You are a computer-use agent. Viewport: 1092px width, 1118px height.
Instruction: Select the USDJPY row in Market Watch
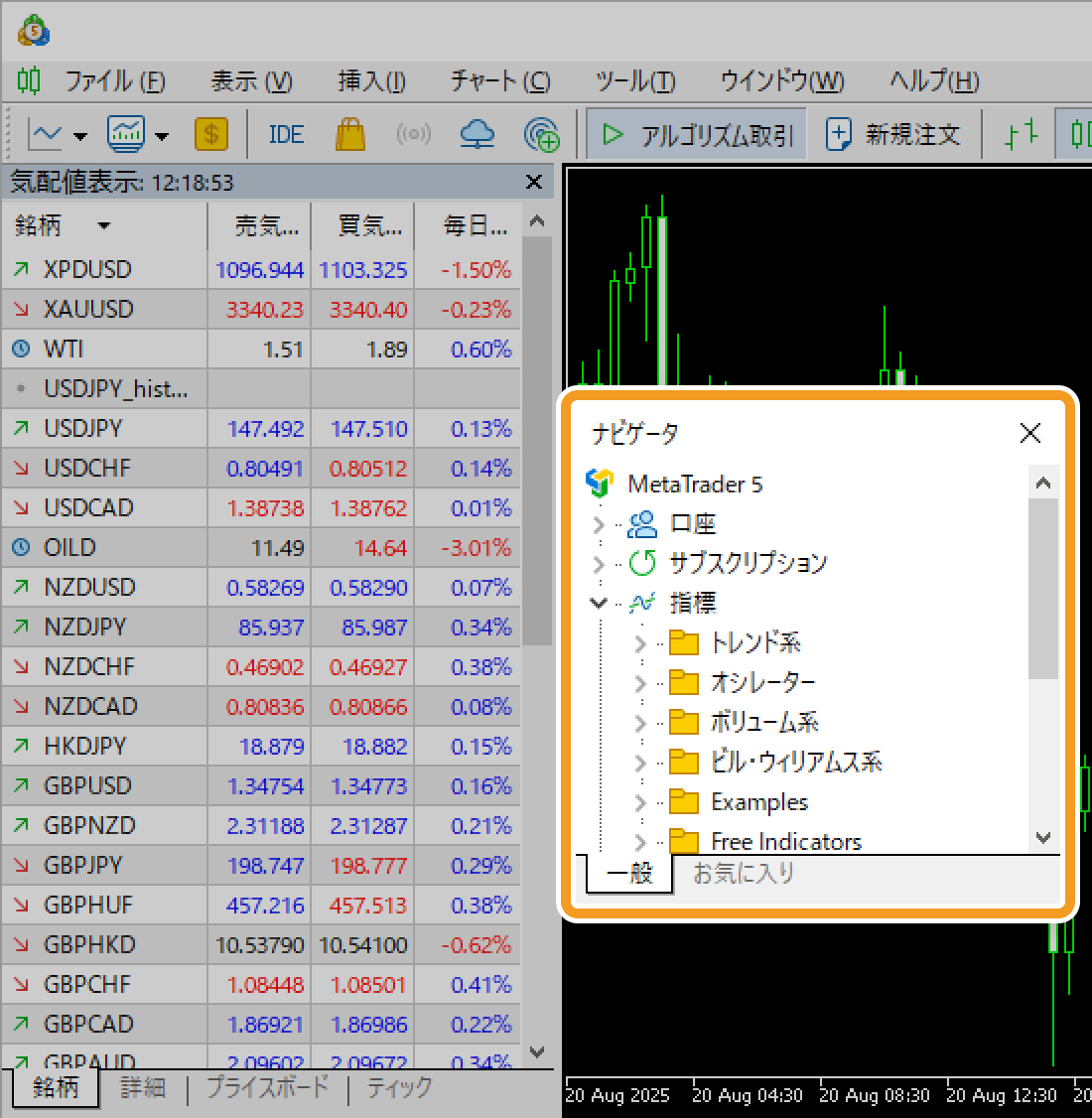pyautogui.click(x=83, y=429)
